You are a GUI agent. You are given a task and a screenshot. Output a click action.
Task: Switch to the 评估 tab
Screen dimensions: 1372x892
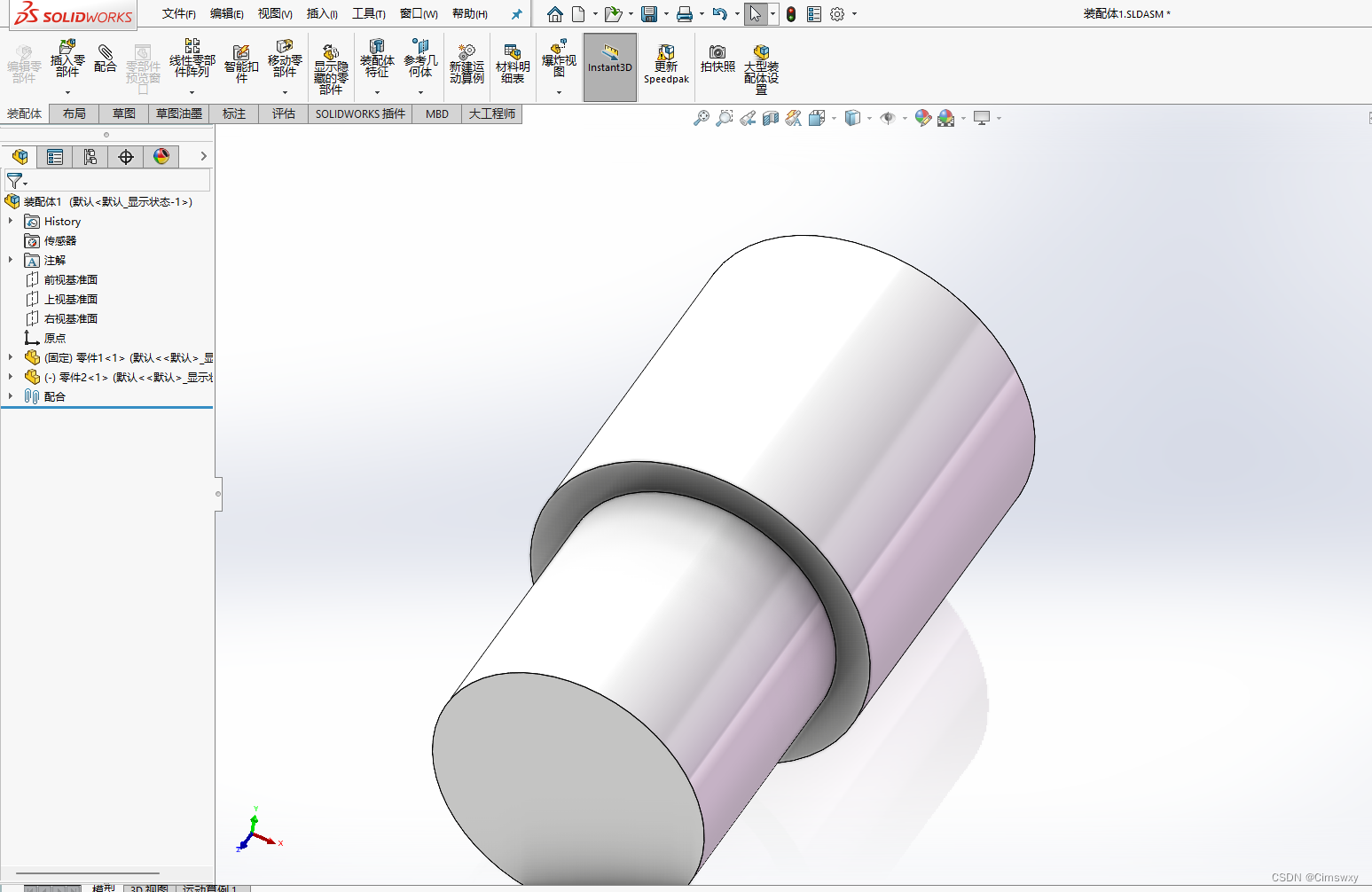click(284, 113)
